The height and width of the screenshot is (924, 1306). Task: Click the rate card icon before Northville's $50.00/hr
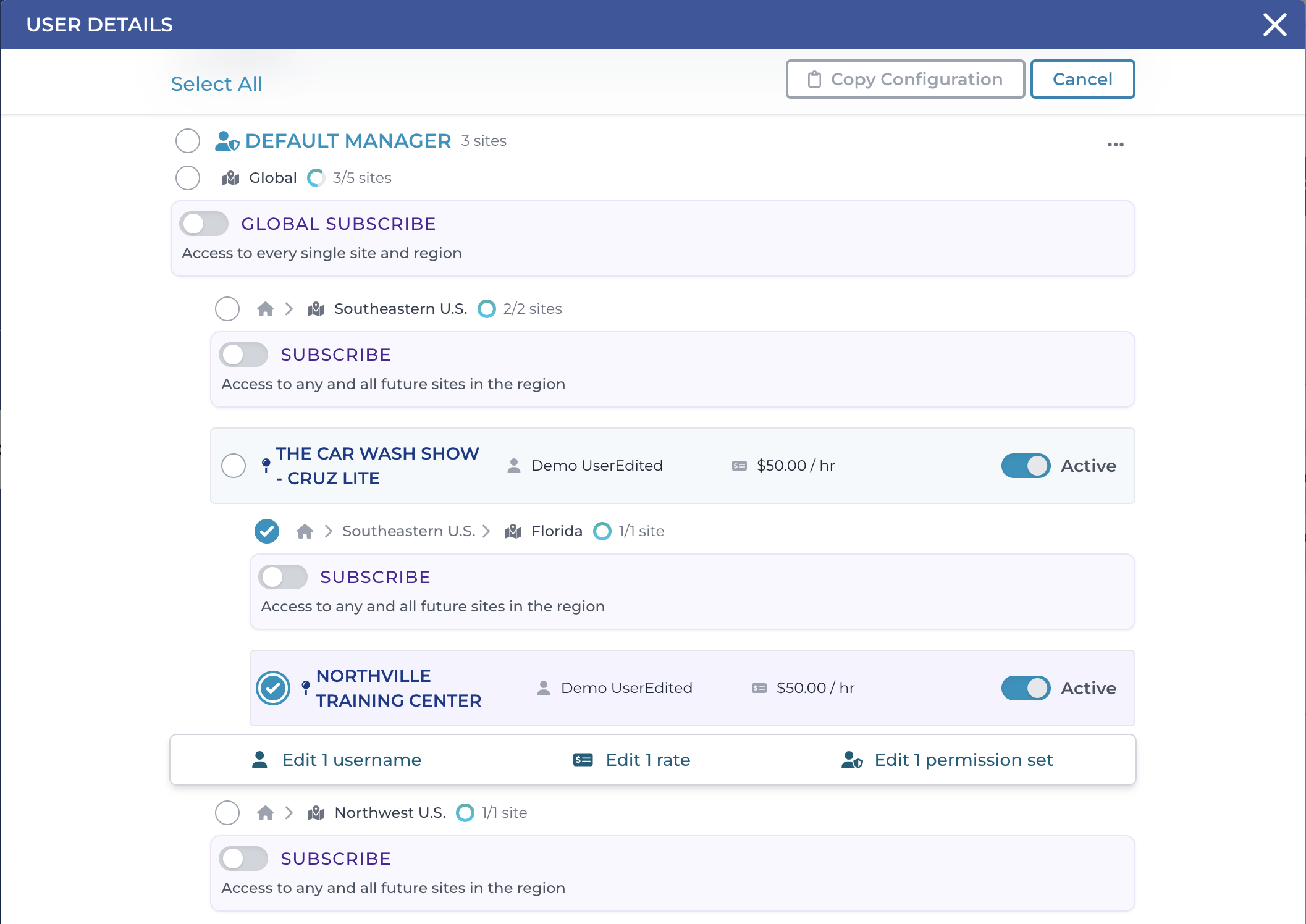coord(757,687)
